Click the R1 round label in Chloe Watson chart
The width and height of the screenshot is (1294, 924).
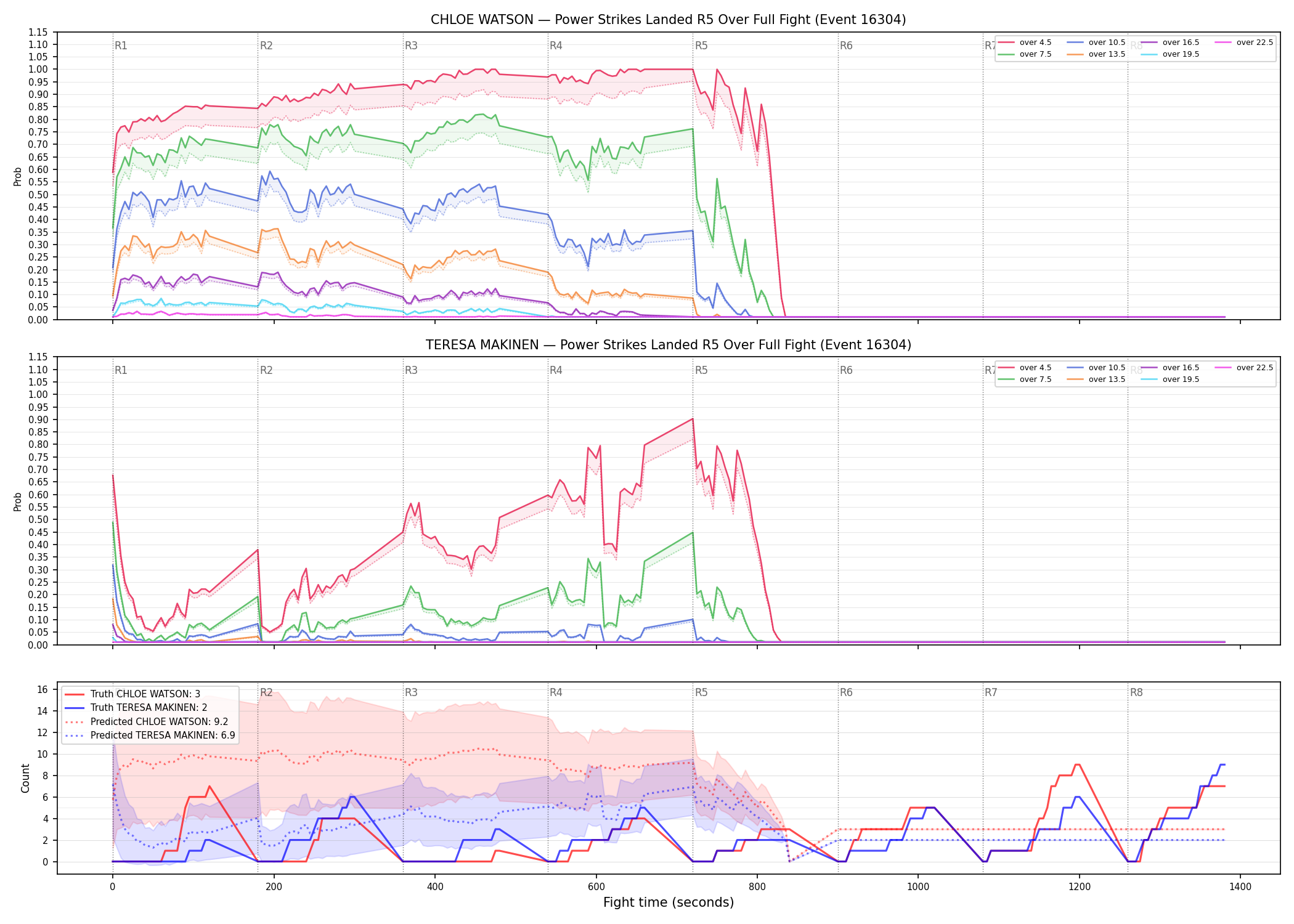coord(121,46)
